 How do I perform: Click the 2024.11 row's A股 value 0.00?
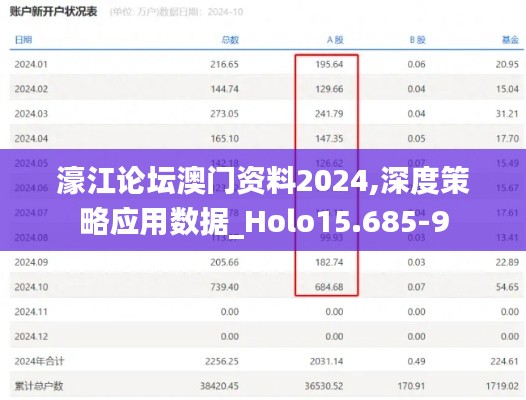(x=334, y=312)
